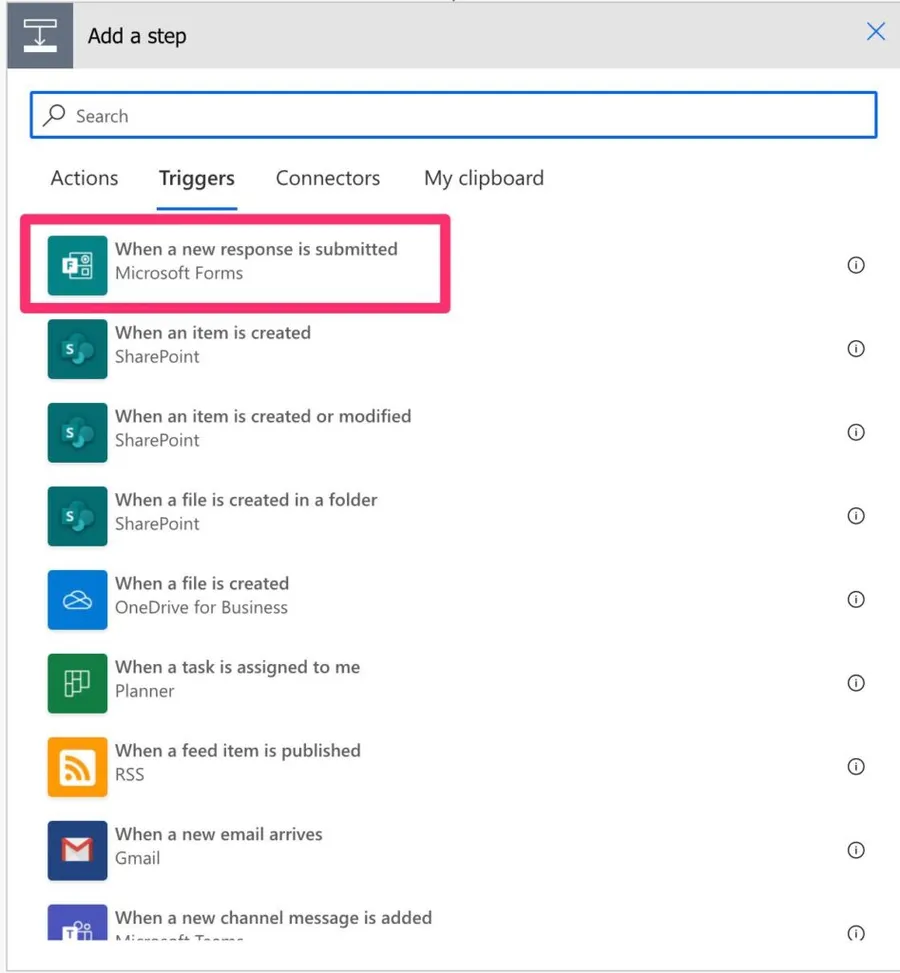Open the My clipboard tab
The width and height of the screenshot is (900, 973).
pyautogui.click(x=484, y=178)
